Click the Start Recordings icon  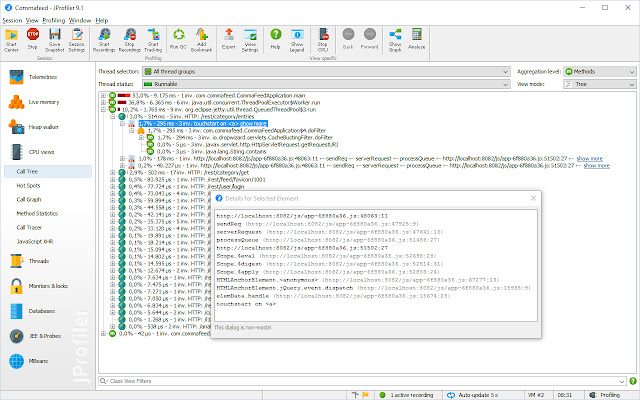coord(104,40)
